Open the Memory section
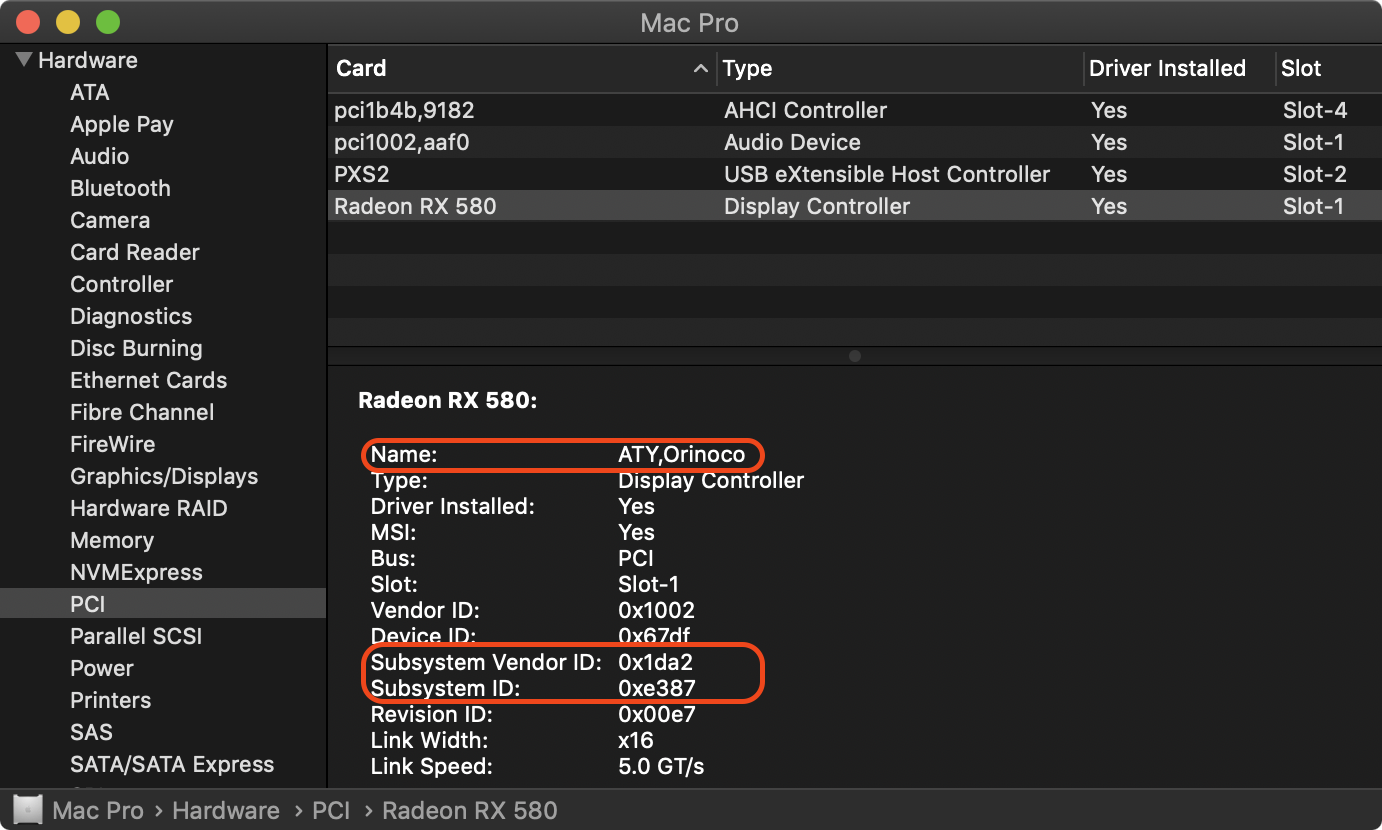 112,540
